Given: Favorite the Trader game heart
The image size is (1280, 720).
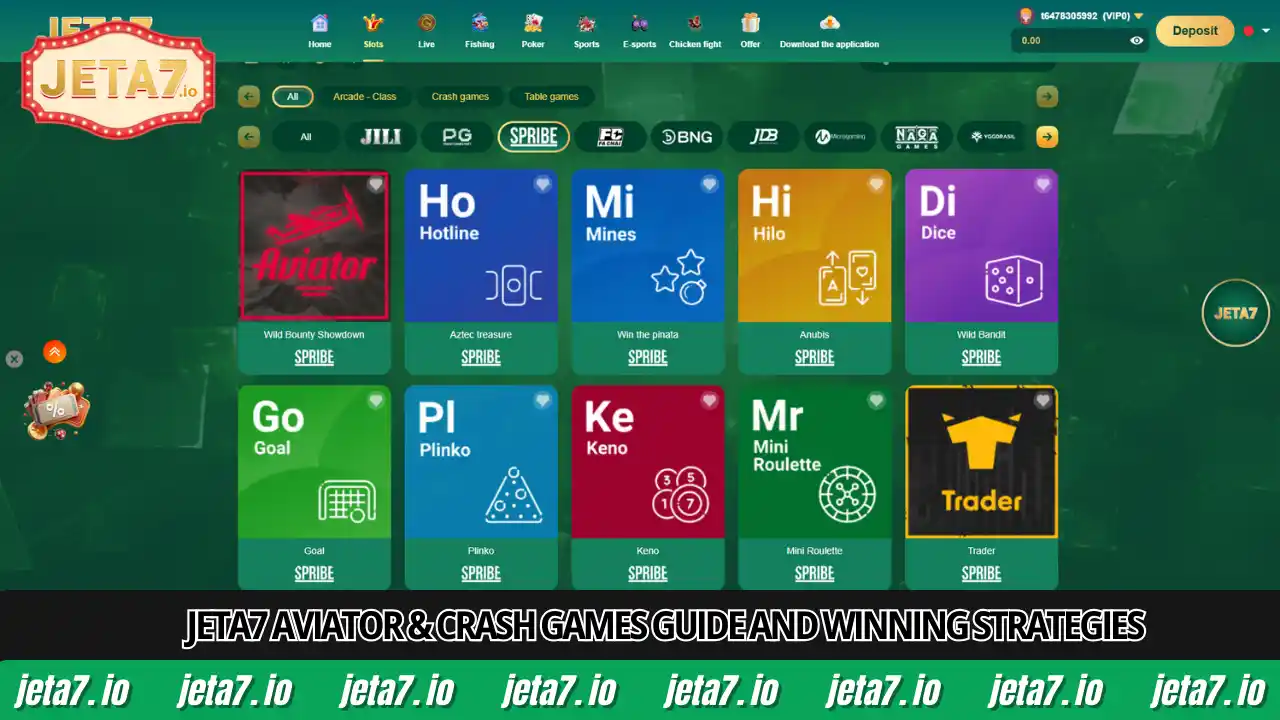Looking at the screenshot, I should [1043, 400].
